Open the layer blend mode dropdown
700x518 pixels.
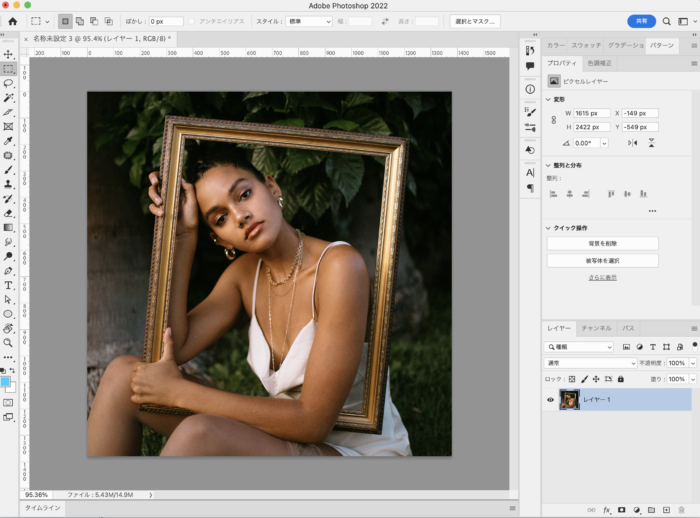tap(590, 363)
